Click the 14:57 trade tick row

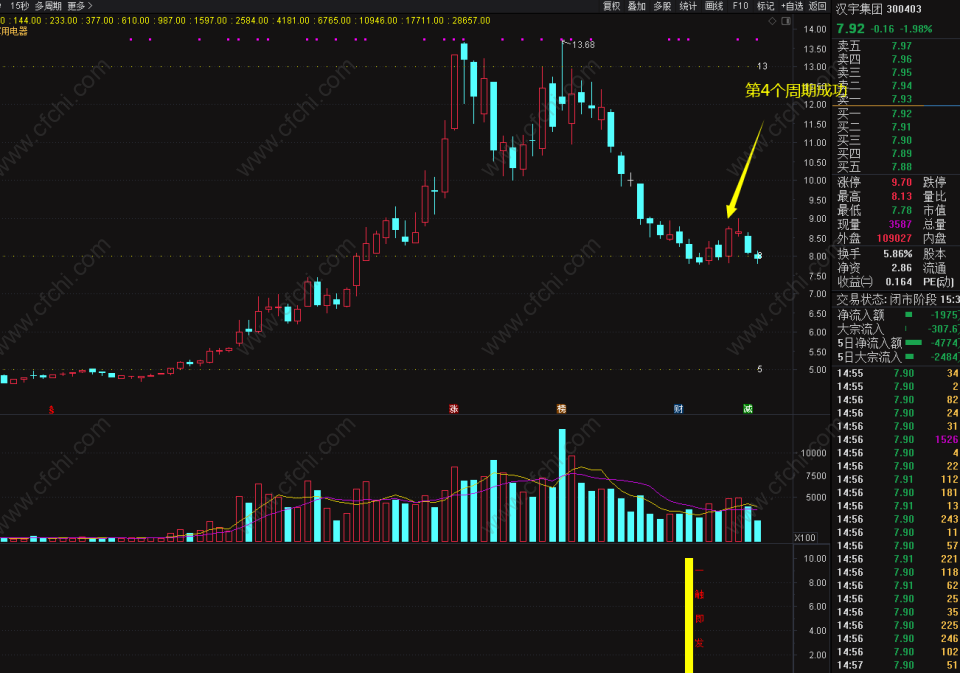tap(898, 665)
